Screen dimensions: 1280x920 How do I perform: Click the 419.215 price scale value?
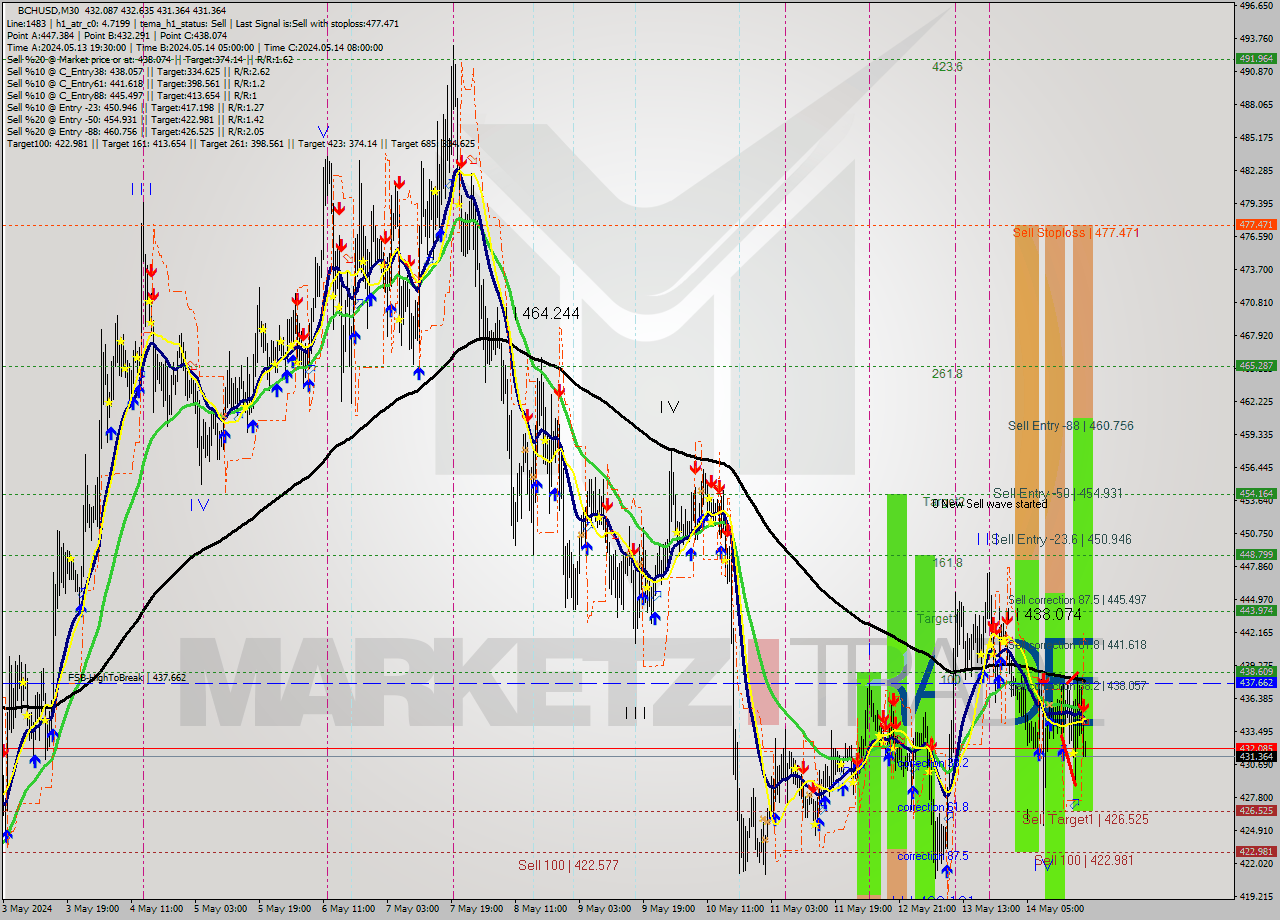pyautogui.click(x=1256, y=895)
